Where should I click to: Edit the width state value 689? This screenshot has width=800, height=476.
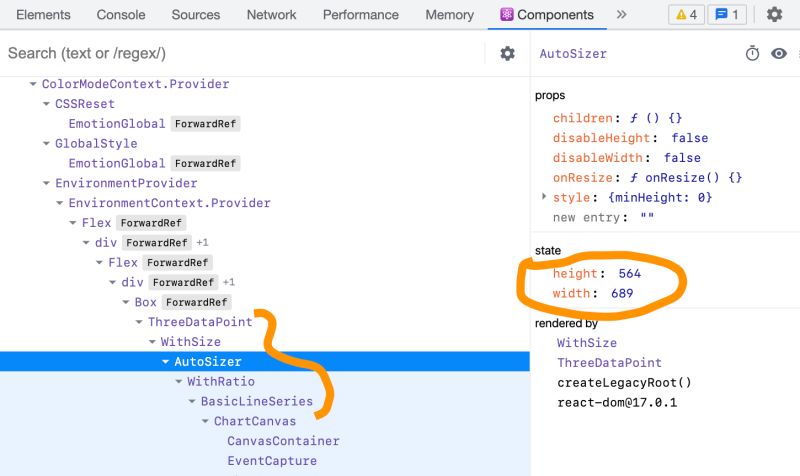coord(622,293)
